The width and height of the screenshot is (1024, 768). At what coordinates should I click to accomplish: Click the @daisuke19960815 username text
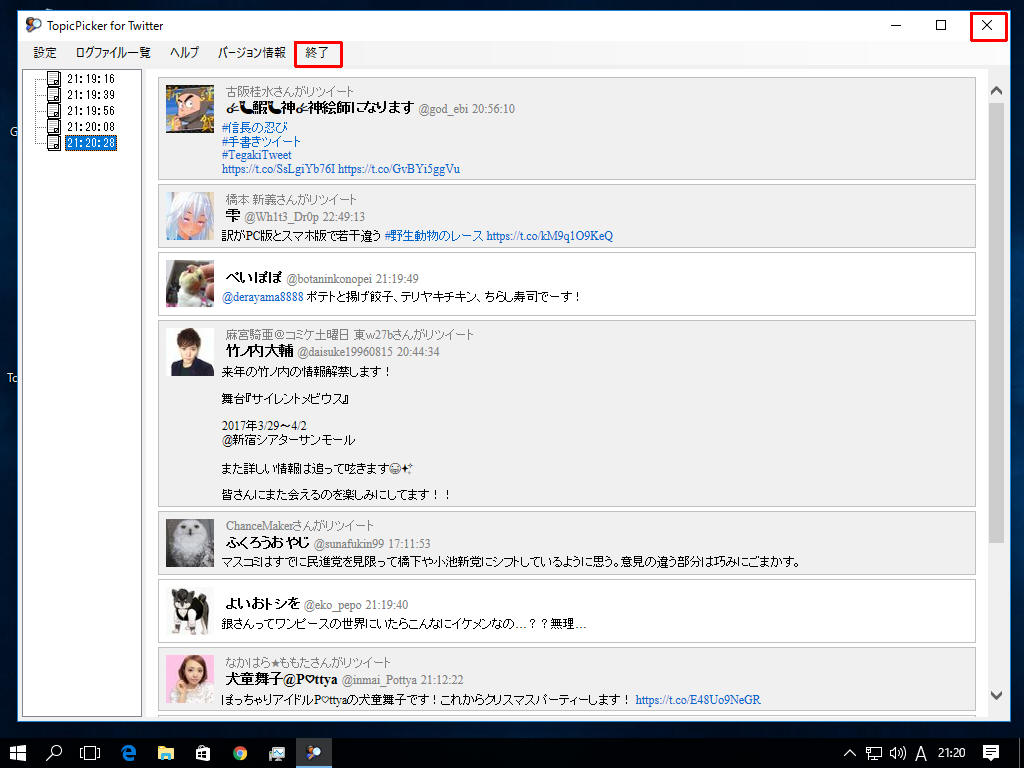pyautogui.click(x=345, y=351)
